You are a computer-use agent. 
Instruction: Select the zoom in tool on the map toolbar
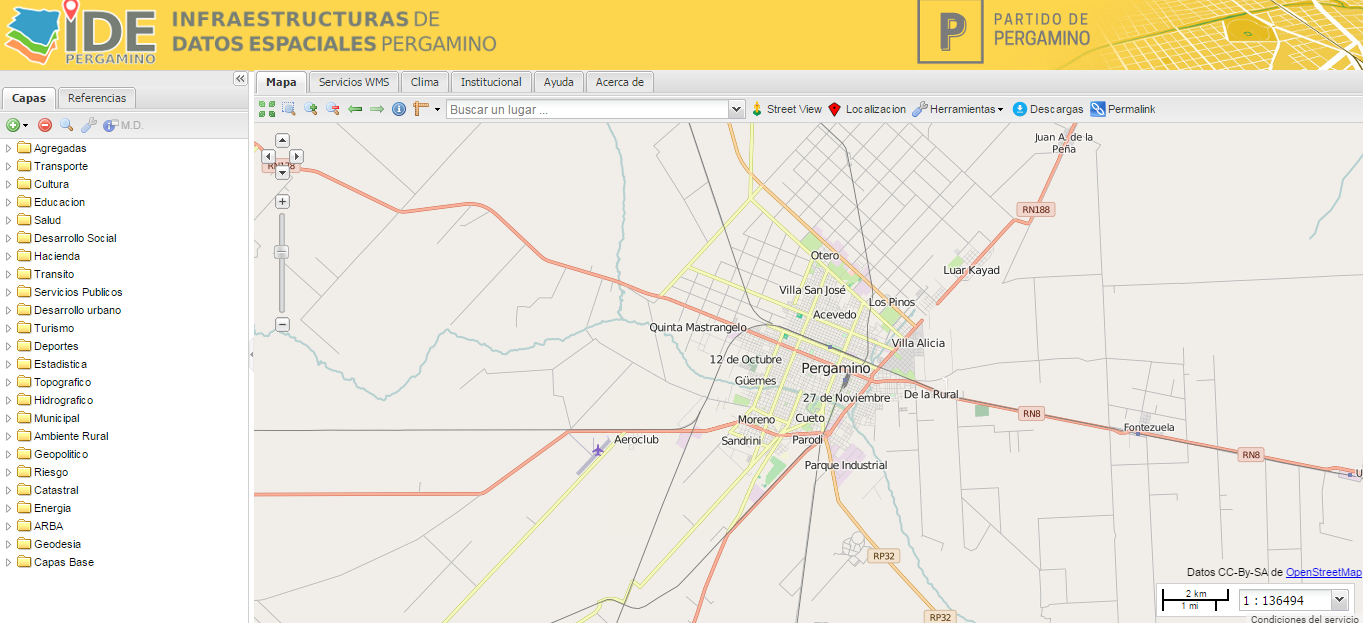[x=310, y=109]
